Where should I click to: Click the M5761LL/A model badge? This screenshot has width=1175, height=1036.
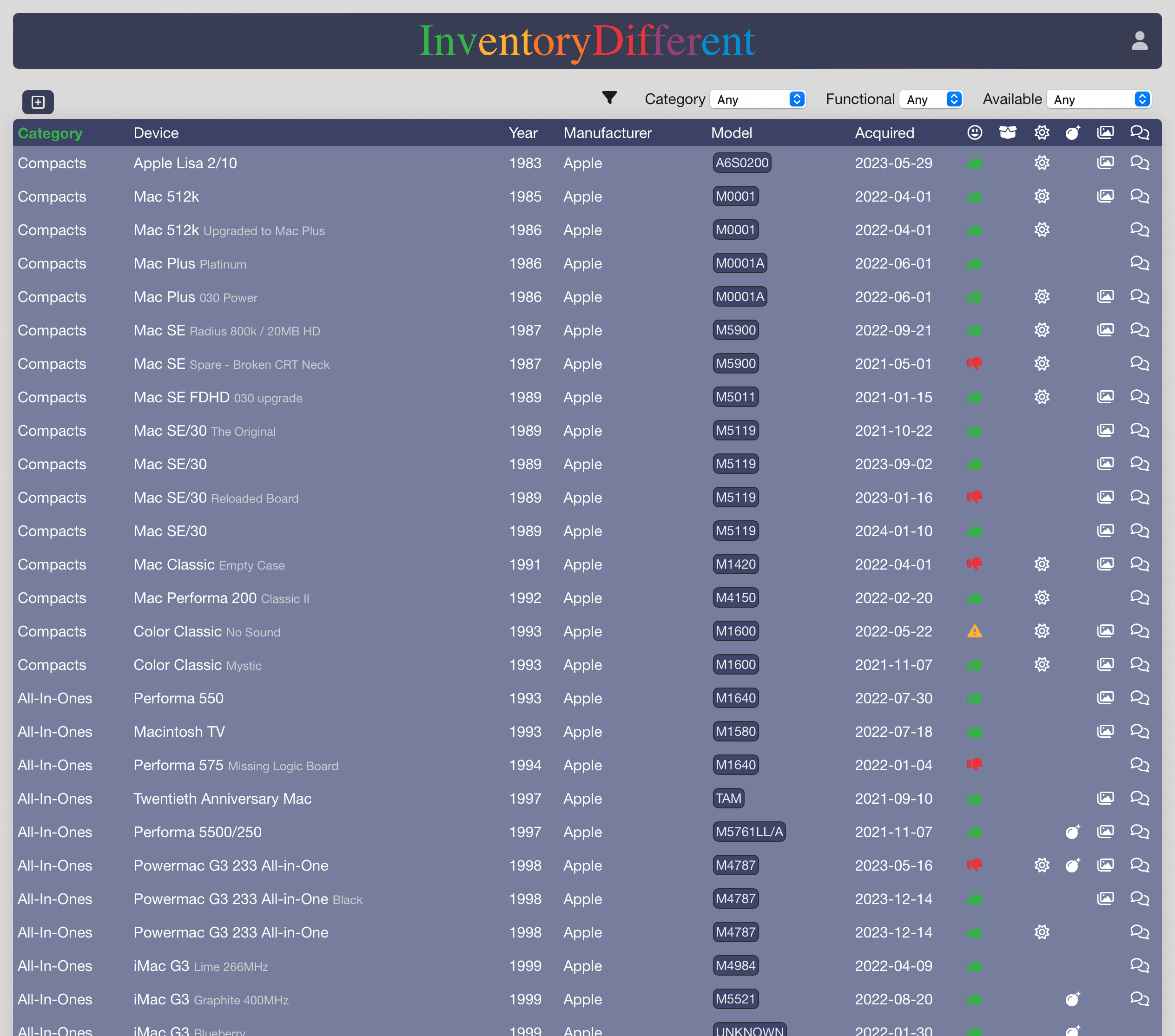tap(749, 832)
